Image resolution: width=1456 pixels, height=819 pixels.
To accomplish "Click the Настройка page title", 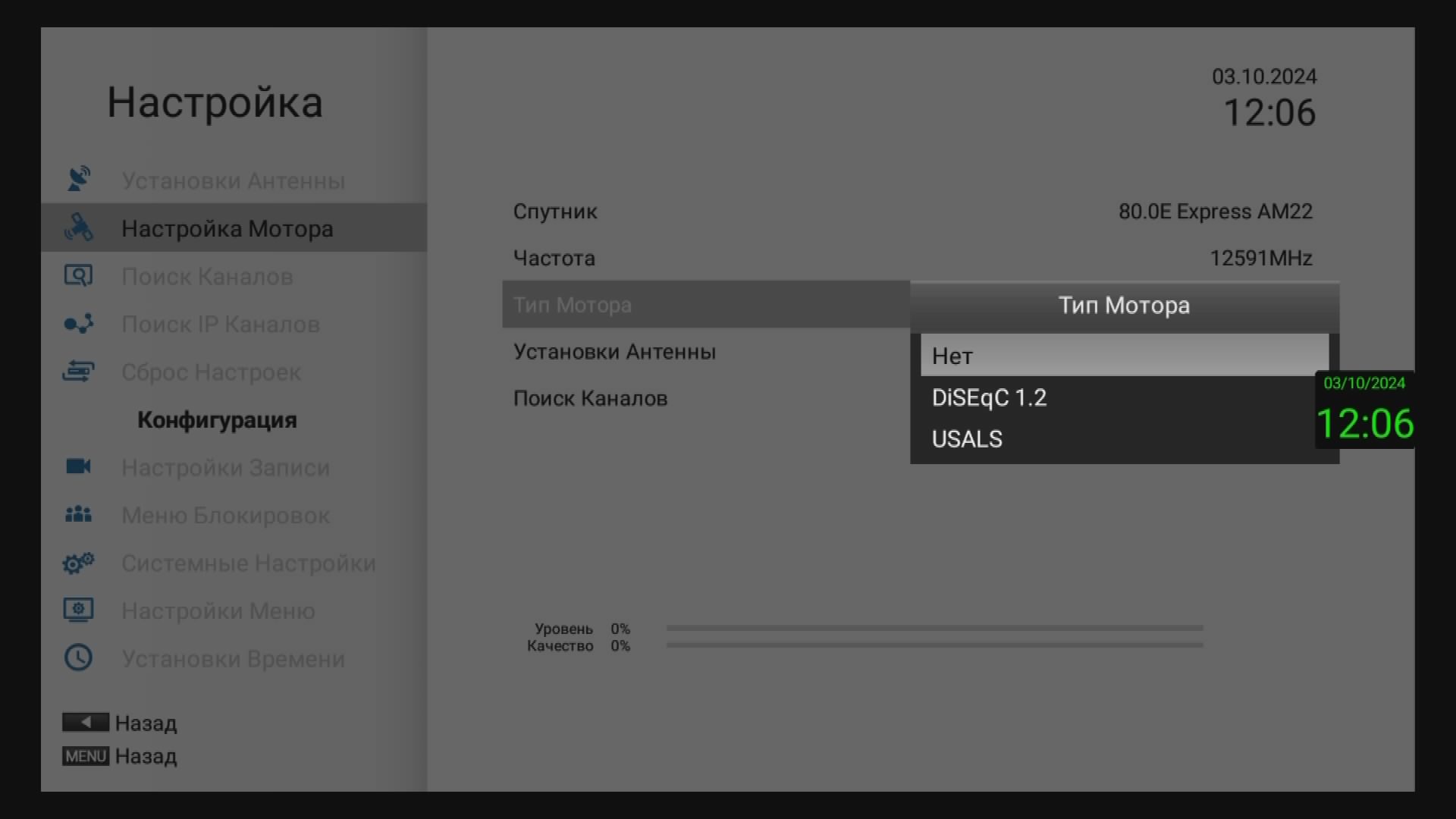I will [x=215, y=102].
